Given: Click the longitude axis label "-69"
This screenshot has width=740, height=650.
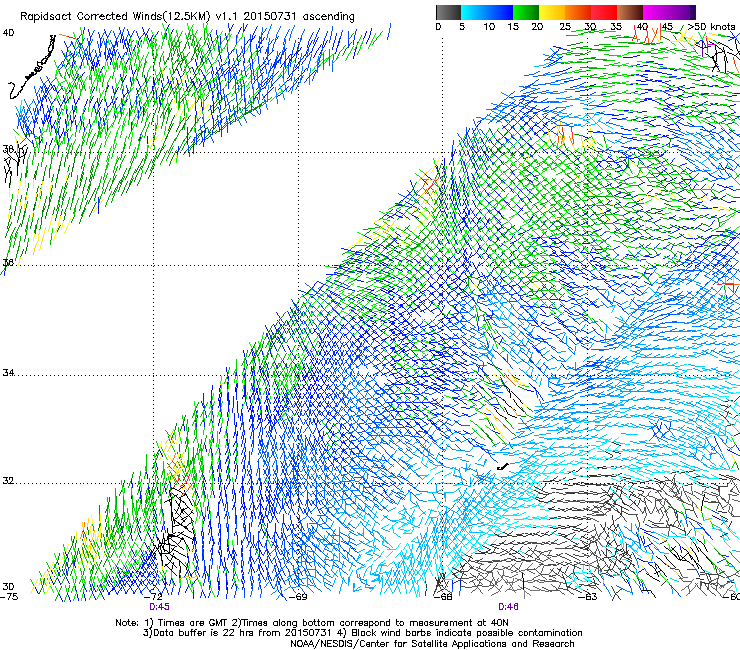Looking at the screenshot, I should tap(298, 597).
